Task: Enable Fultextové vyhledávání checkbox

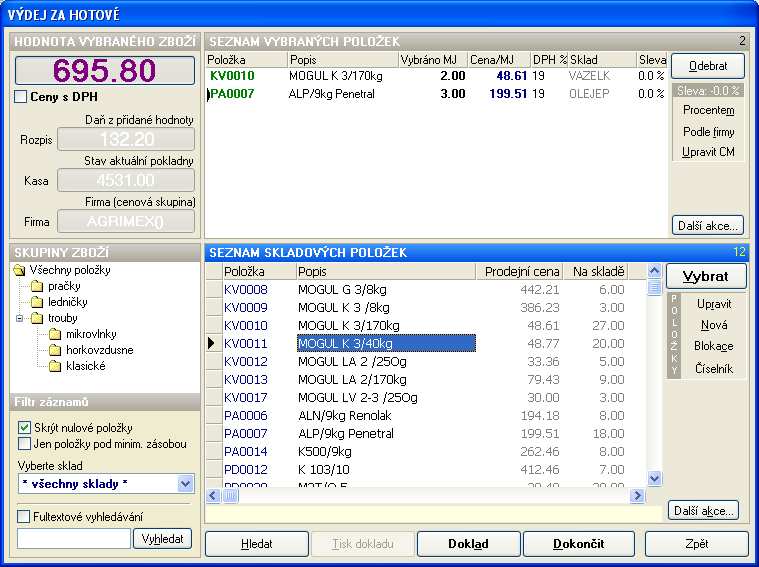Action: click(x=23, y=517)
